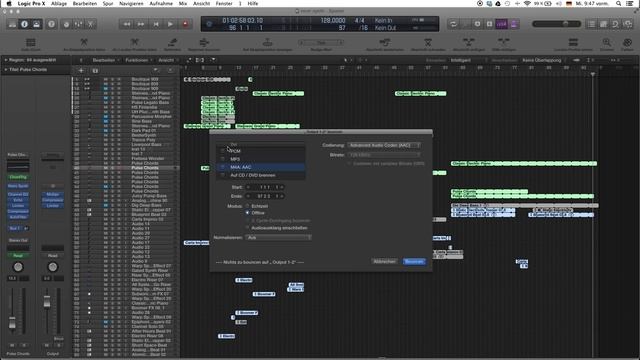
Task: Toggle Smart Controls dial icon
Action: [66, 24]
